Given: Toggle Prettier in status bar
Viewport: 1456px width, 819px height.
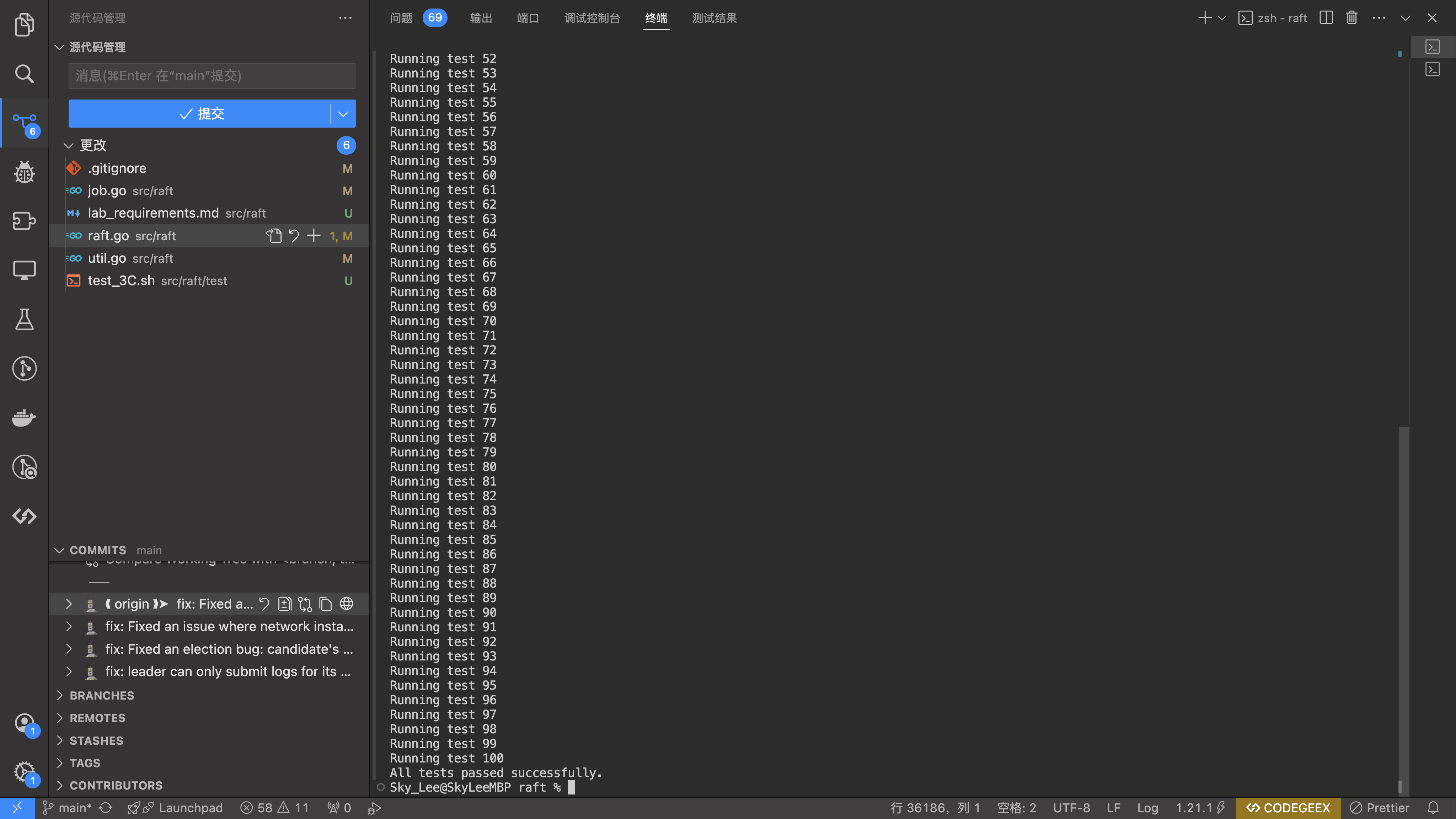Looking at the screenshot, I should (x=1379, y=808).
